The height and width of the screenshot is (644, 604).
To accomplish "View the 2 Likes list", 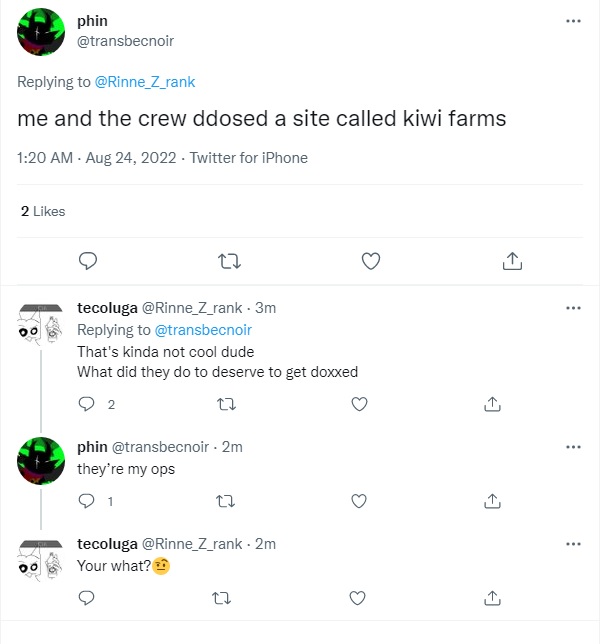I will click(x=43, y=211).
